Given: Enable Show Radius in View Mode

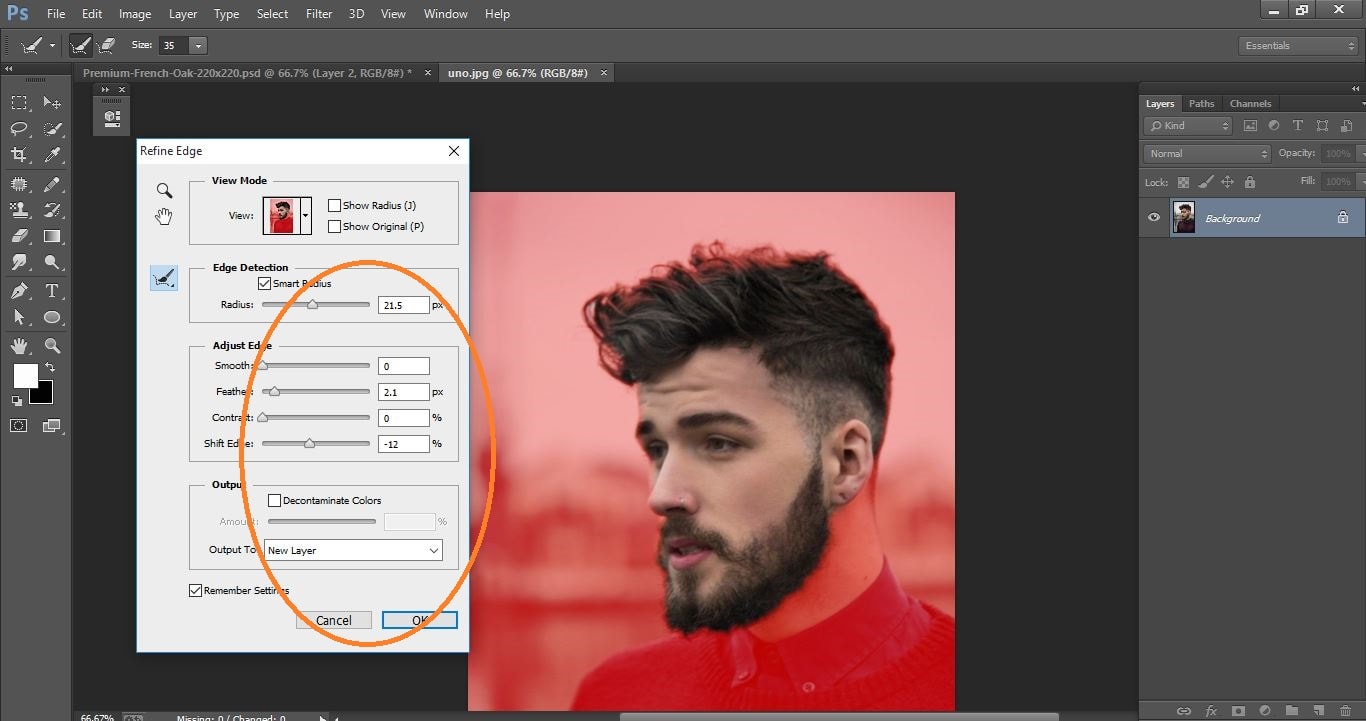Looking at the screenshot, I should pos(335,205).
